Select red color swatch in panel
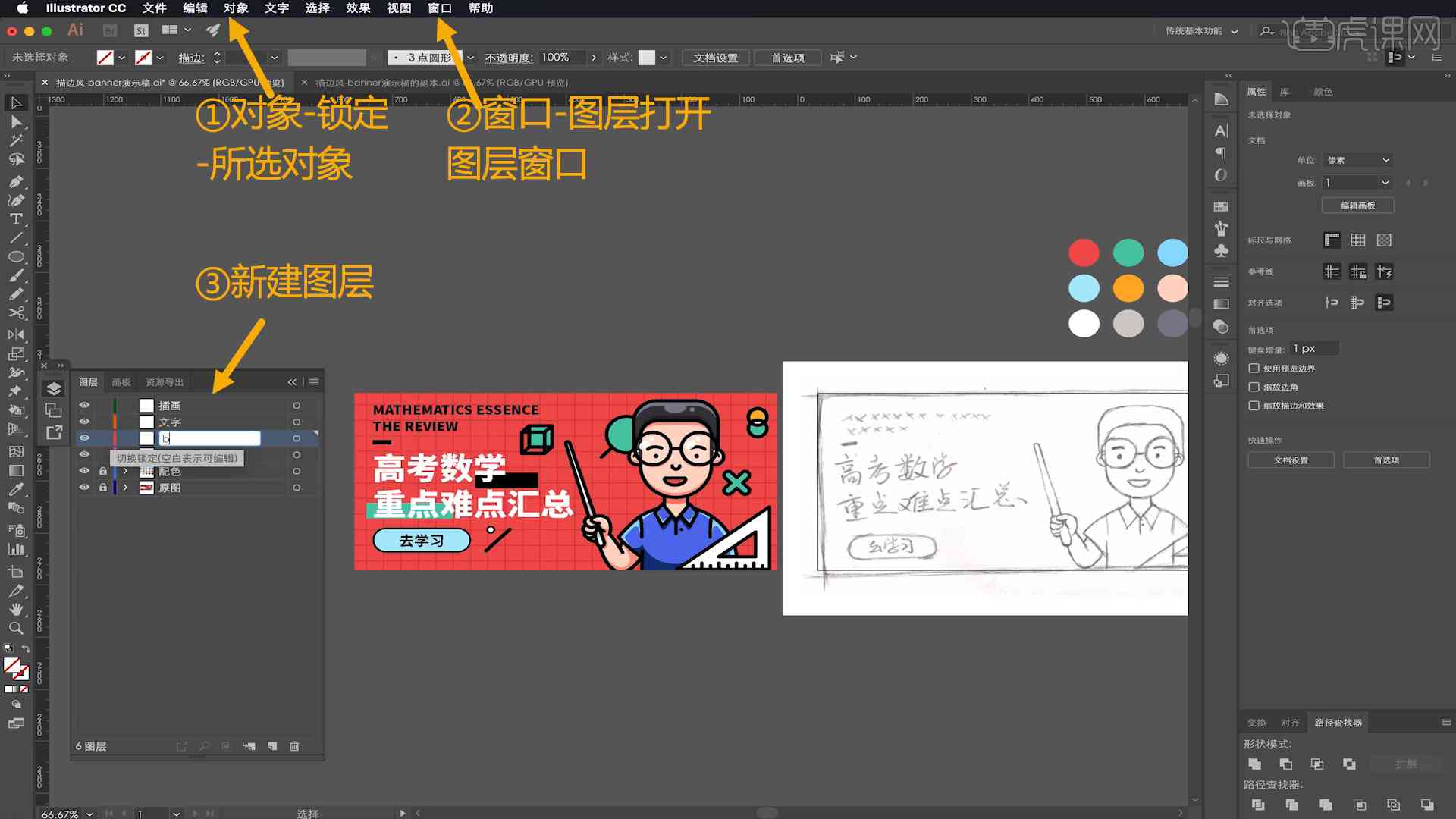 pos(1084,252)
